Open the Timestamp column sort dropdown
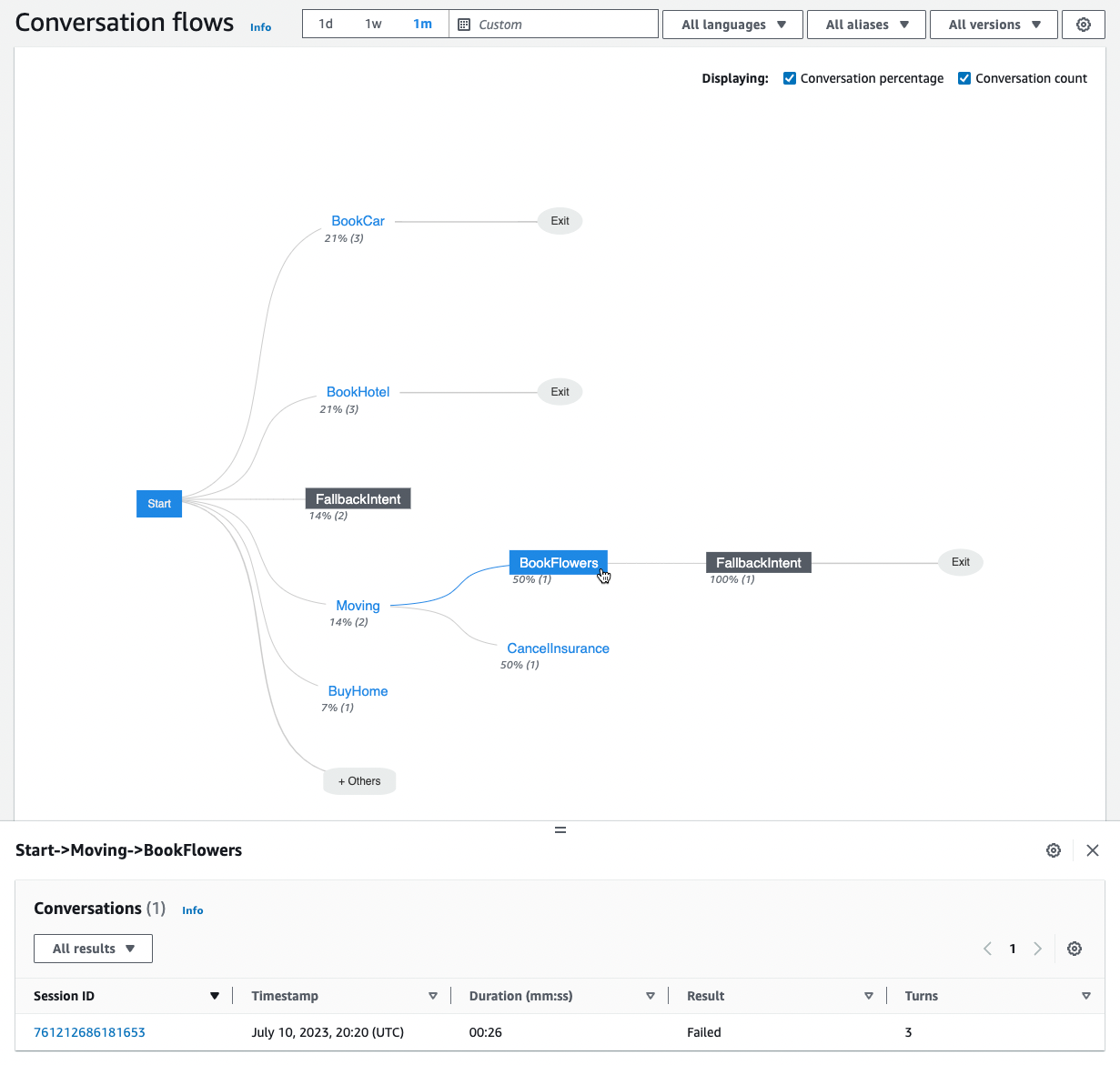Screen dimensions: 1120x1065 point(434,996)
